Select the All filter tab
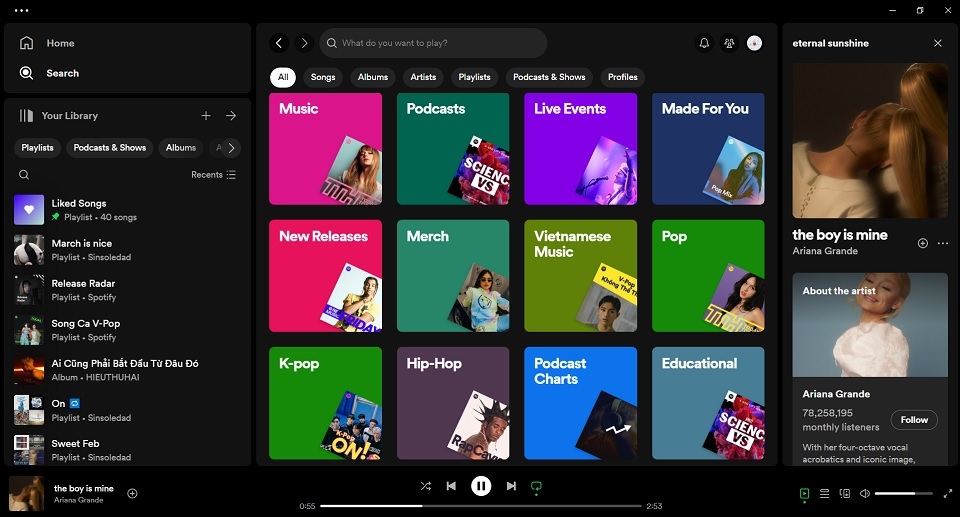This screenshot has width=960, height=517. click(283, 77)
